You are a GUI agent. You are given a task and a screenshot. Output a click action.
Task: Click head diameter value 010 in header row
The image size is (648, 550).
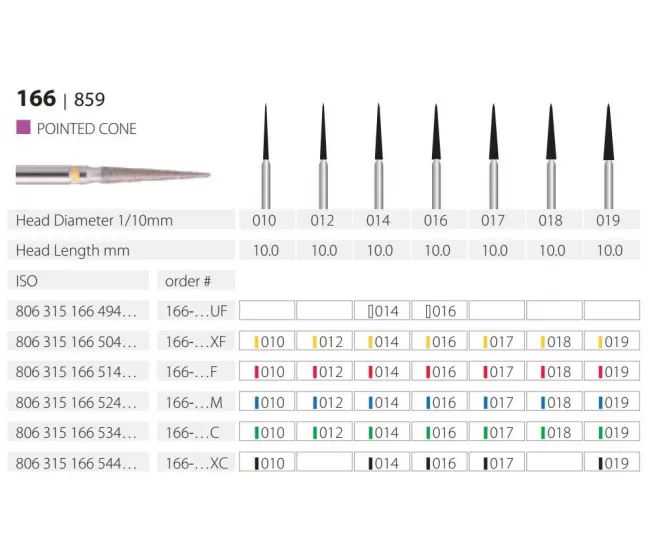[x=264, y=220]
